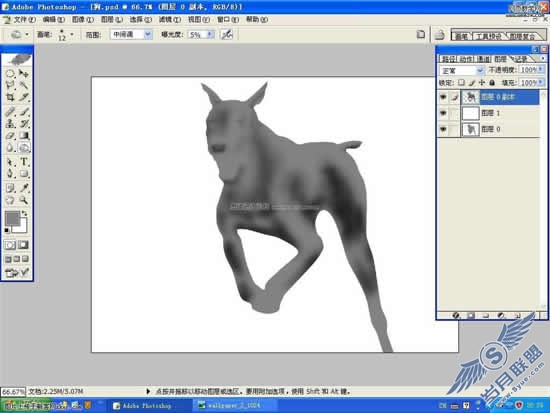Select the Clone Stamp tool
Screen dimensions: 550x413
click(x=10, y=123)
